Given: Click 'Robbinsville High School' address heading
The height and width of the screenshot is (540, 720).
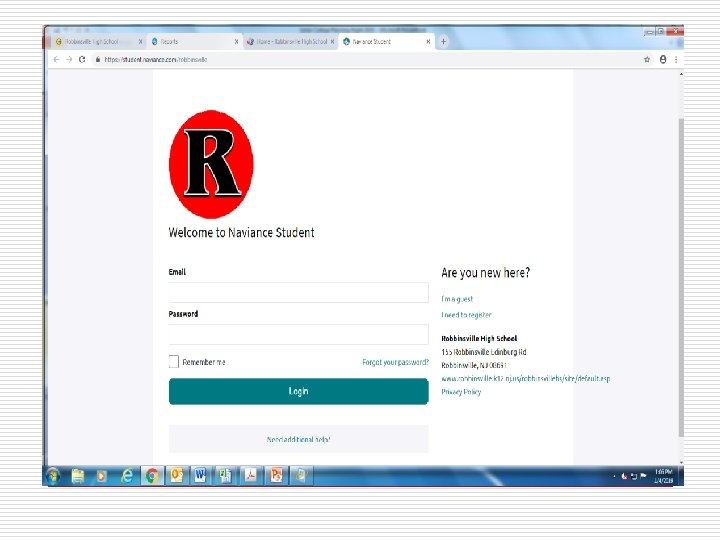Looking at the screenshot, I should (479, 338).
